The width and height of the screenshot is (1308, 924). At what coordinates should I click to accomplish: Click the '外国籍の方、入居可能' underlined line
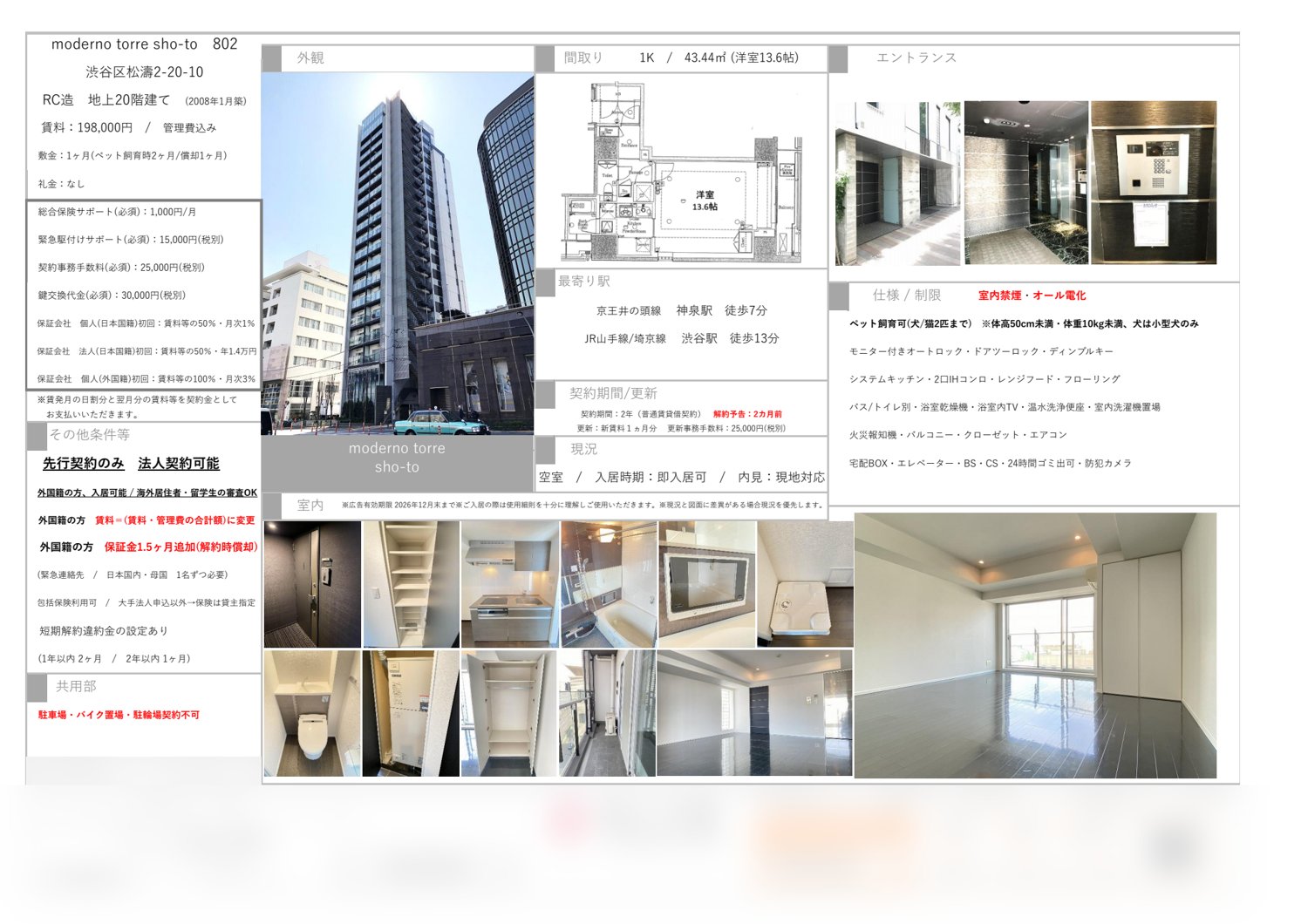point(146,493)
